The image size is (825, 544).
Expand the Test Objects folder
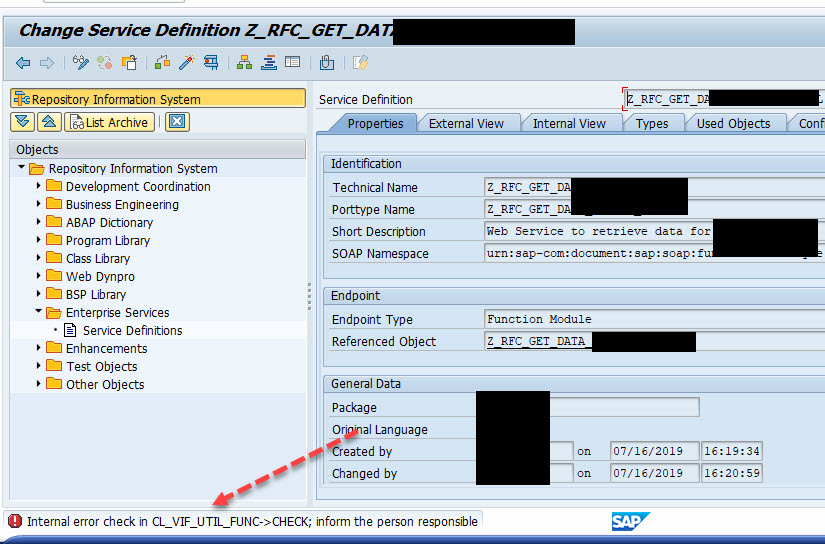tap(38, 366)
